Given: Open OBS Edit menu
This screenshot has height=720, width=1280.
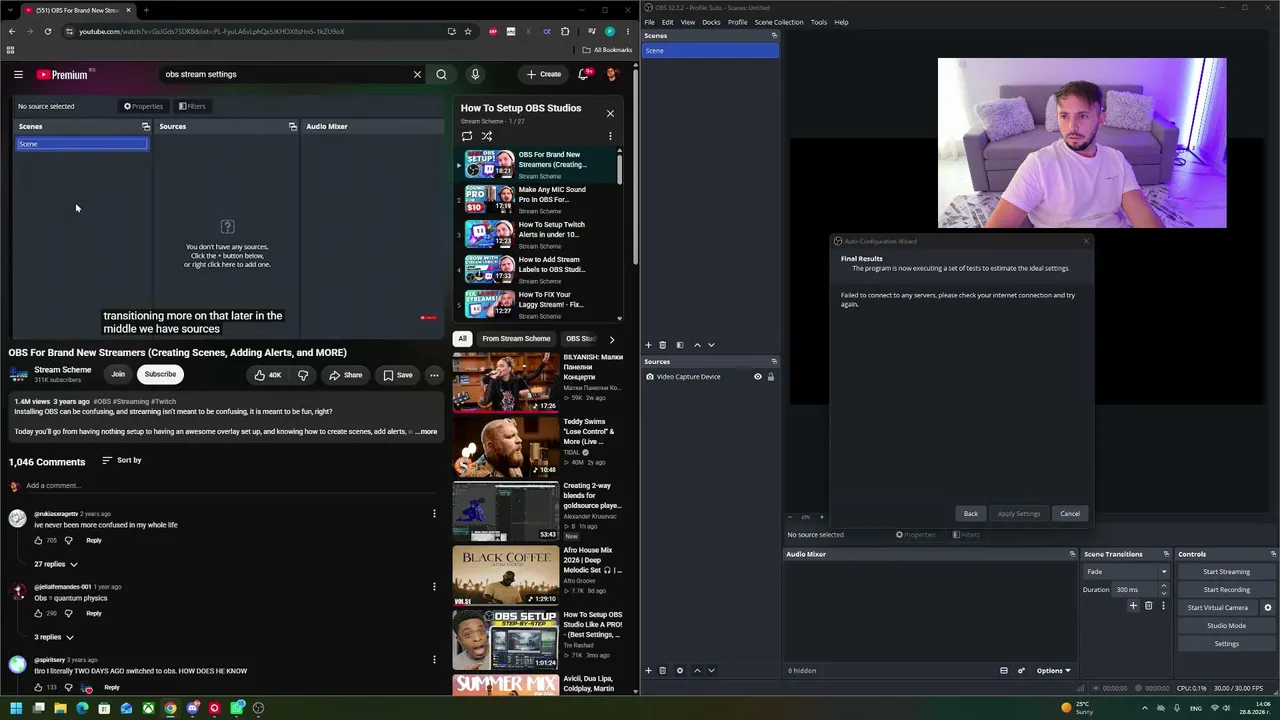Looking at the screenshot, I should (x=667, y=22).
